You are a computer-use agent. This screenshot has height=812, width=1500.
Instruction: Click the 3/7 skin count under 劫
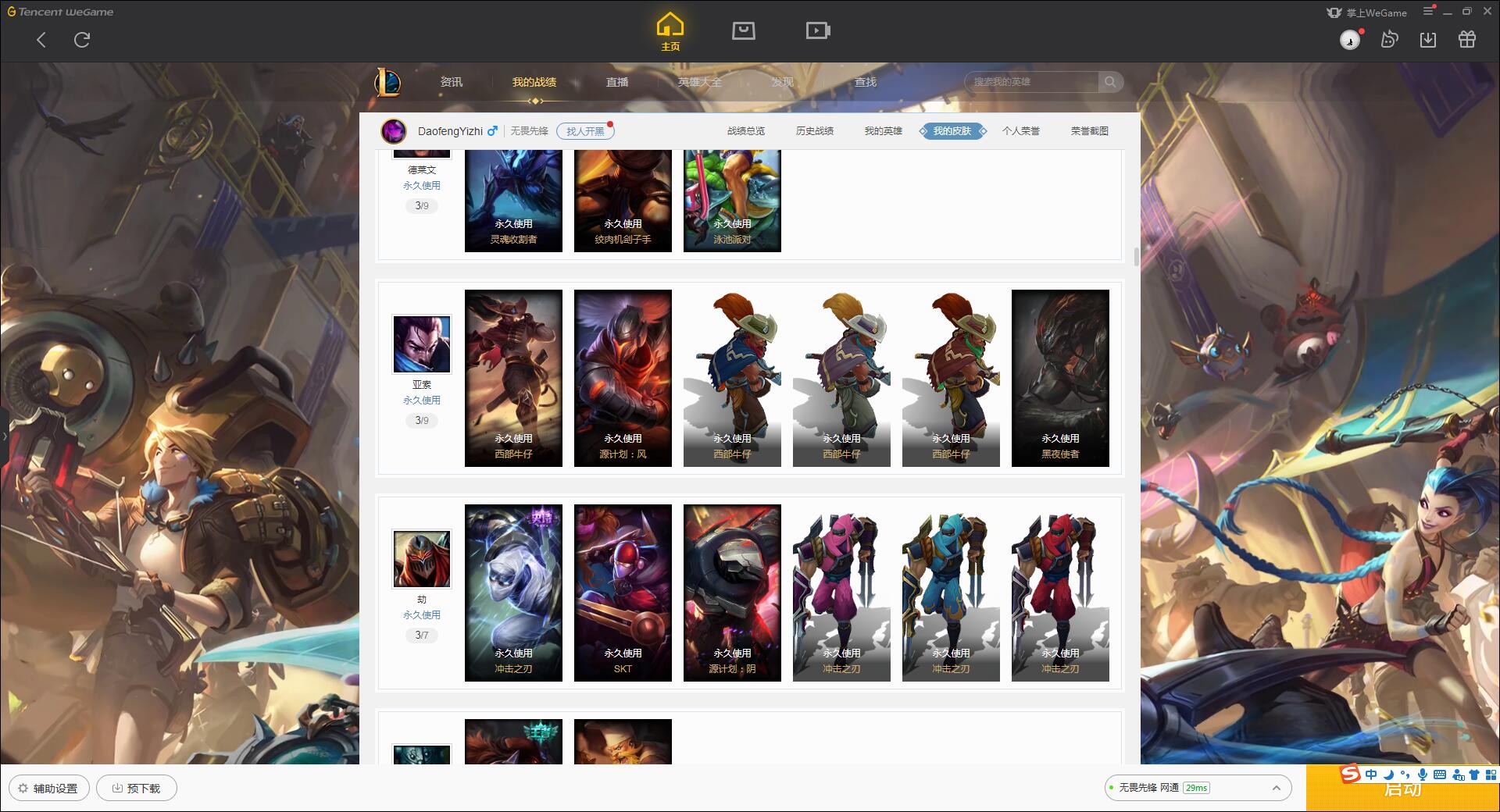point(422,636)
